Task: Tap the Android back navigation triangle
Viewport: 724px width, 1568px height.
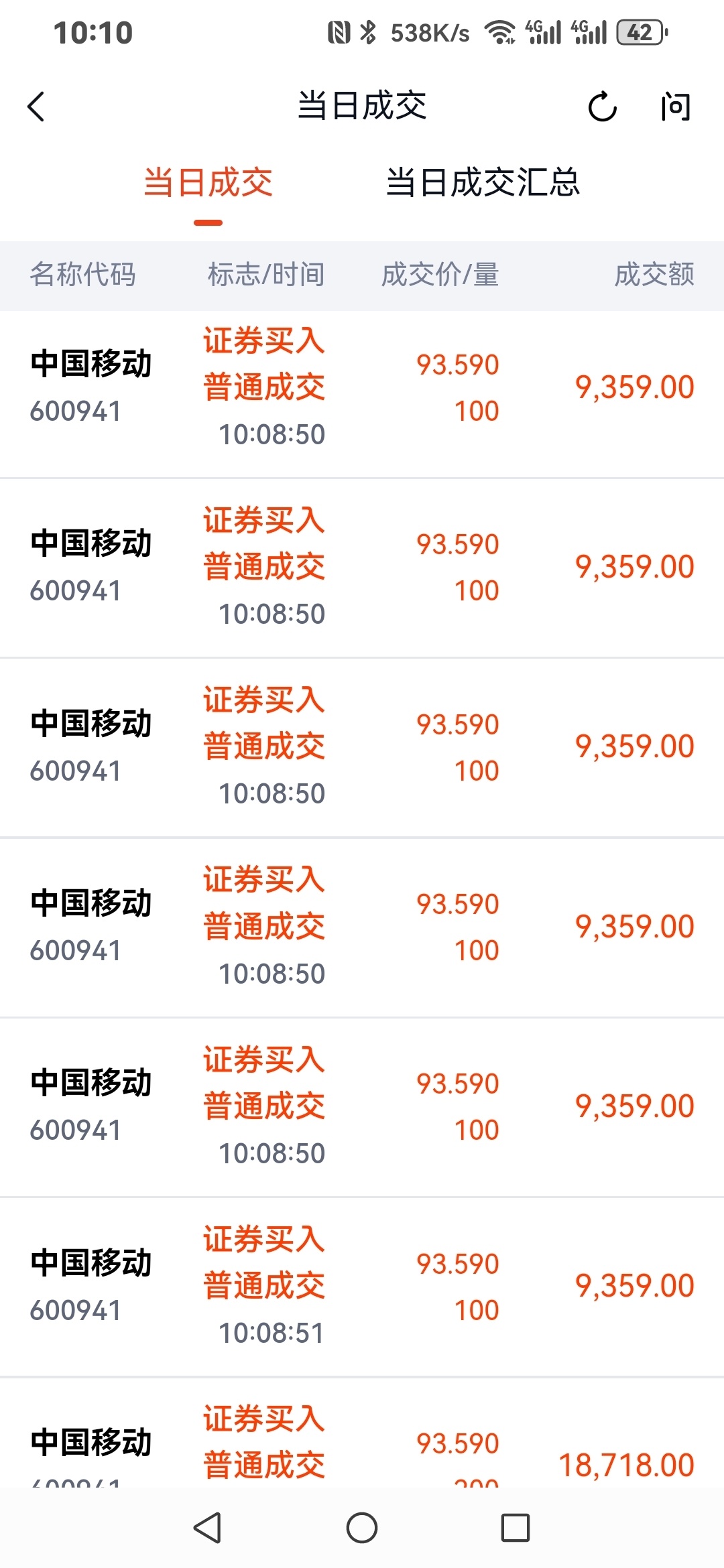Action: click(x=207, y=1528)
